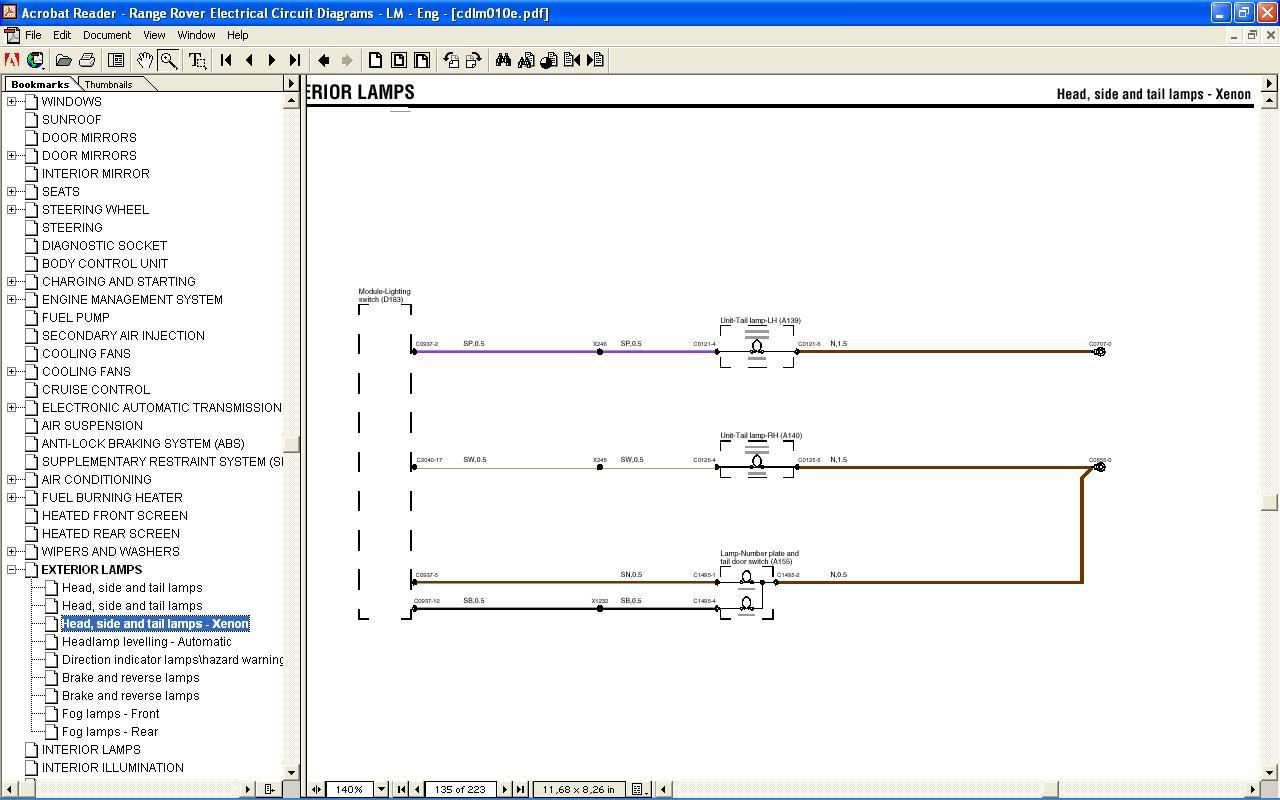Select the Text Select tool
1280x800 pixels.
click(x=197, y=60)
